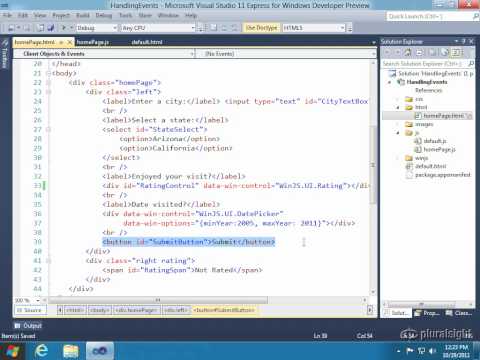Open the Debug menu
Screen dimensions: 480x360
pyautogui.click(x=104, y=15)
